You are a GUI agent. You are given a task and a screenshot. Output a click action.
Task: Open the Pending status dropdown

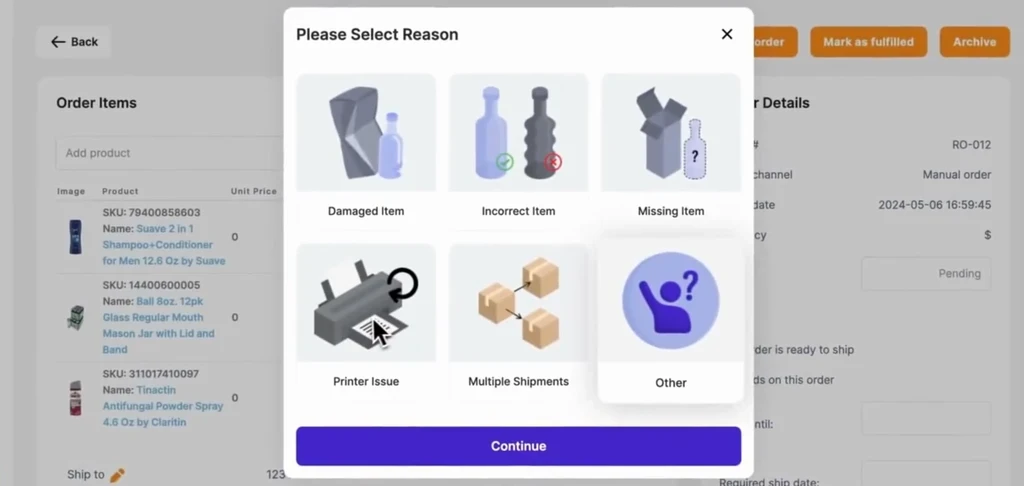point(926,274)
